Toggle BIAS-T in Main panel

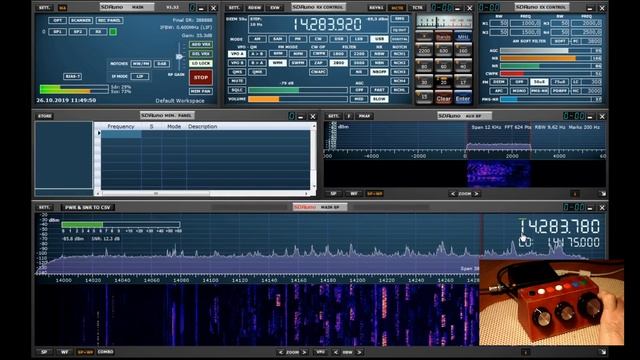[72, 76]
